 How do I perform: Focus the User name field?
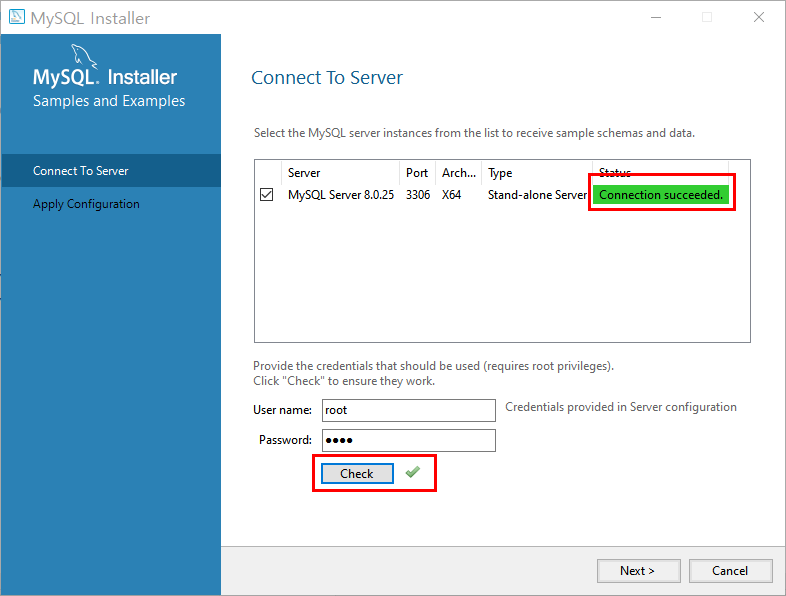(409, 411)
